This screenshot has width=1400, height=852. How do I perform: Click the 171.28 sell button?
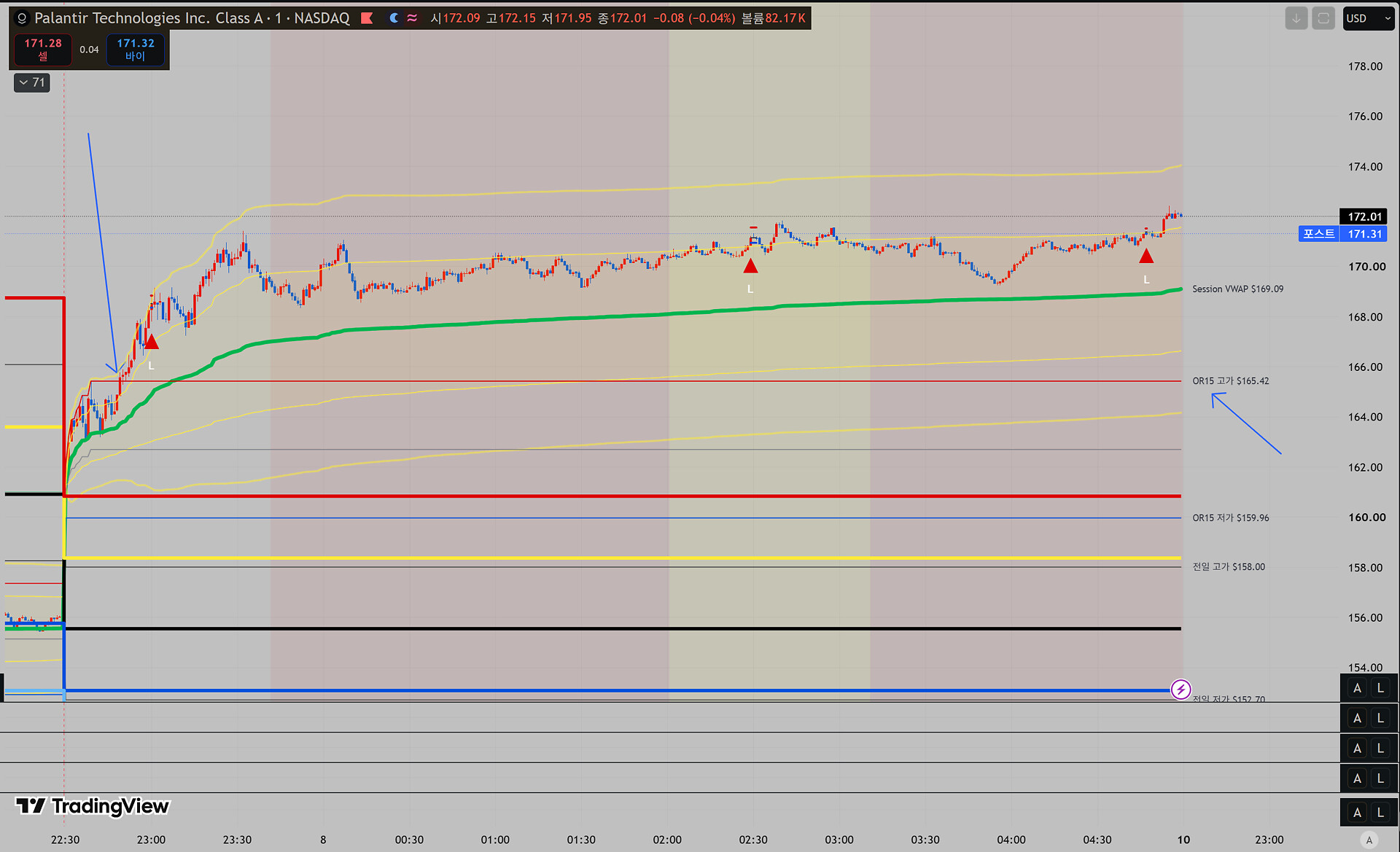click(x=43, y=50)
